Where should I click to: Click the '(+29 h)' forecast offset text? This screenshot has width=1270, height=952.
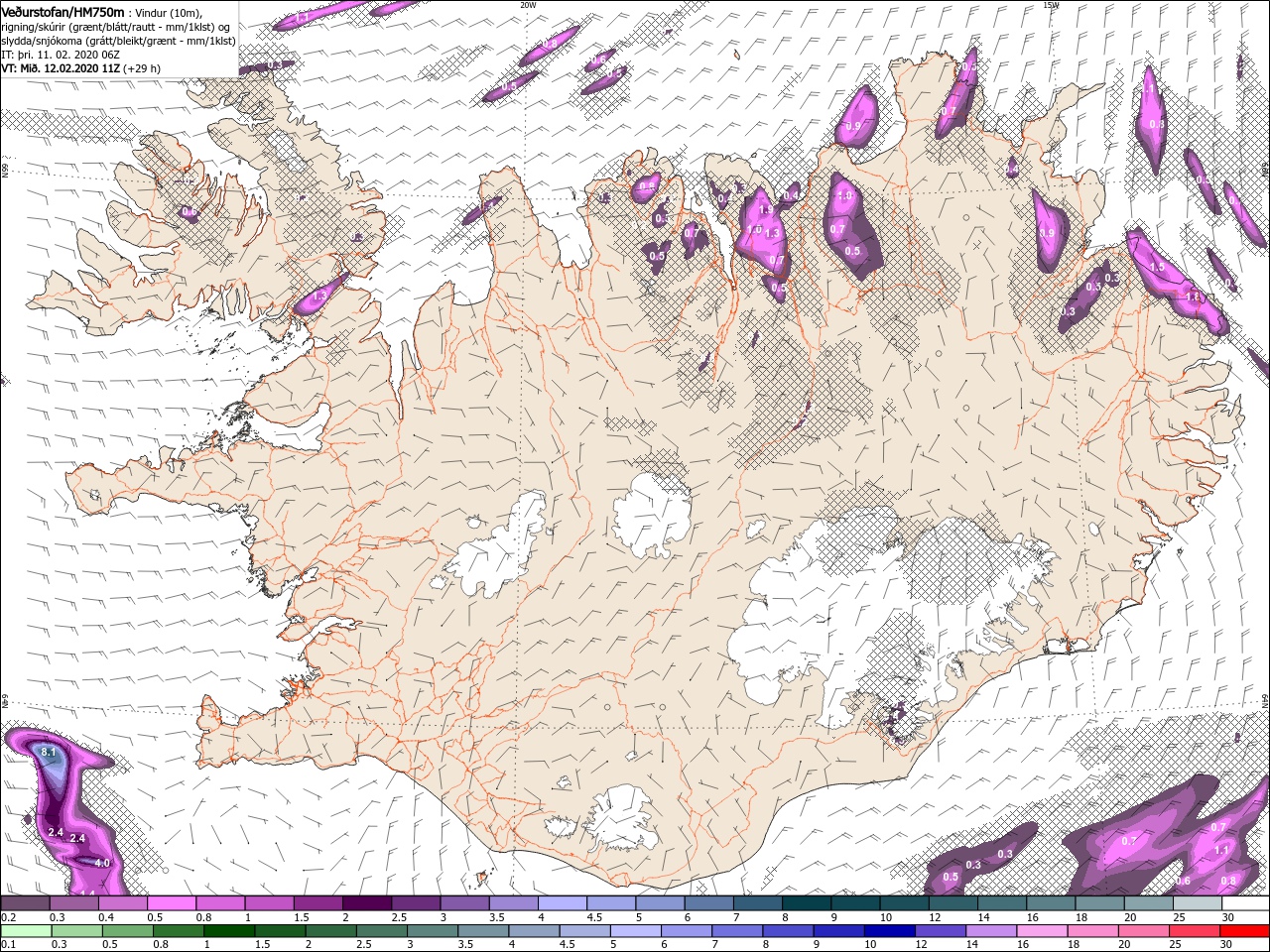pyautogui.click(x=142, y=68)
